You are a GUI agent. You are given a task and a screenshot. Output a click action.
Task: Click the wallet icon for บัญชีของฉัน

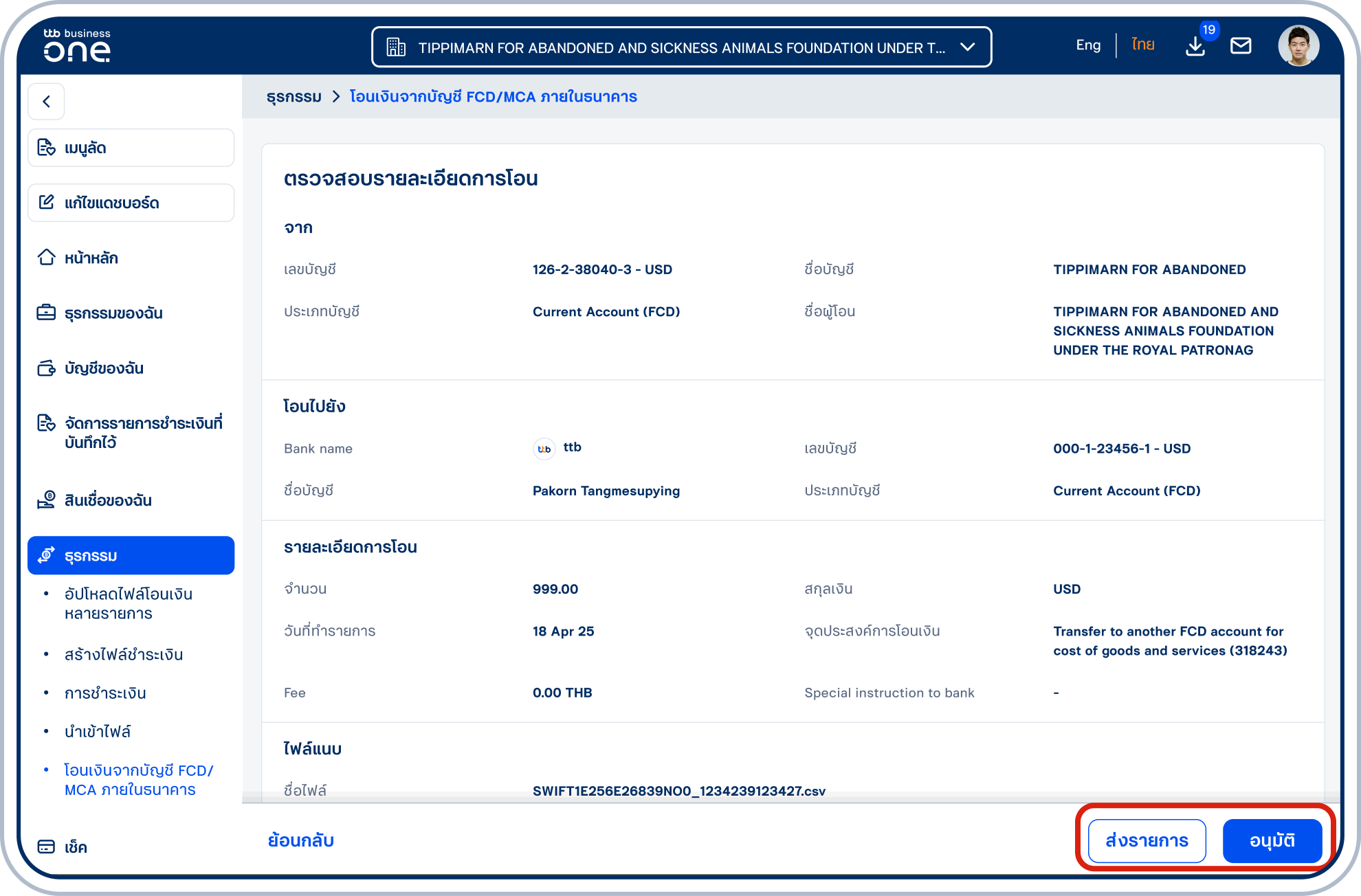coord(46,368)
